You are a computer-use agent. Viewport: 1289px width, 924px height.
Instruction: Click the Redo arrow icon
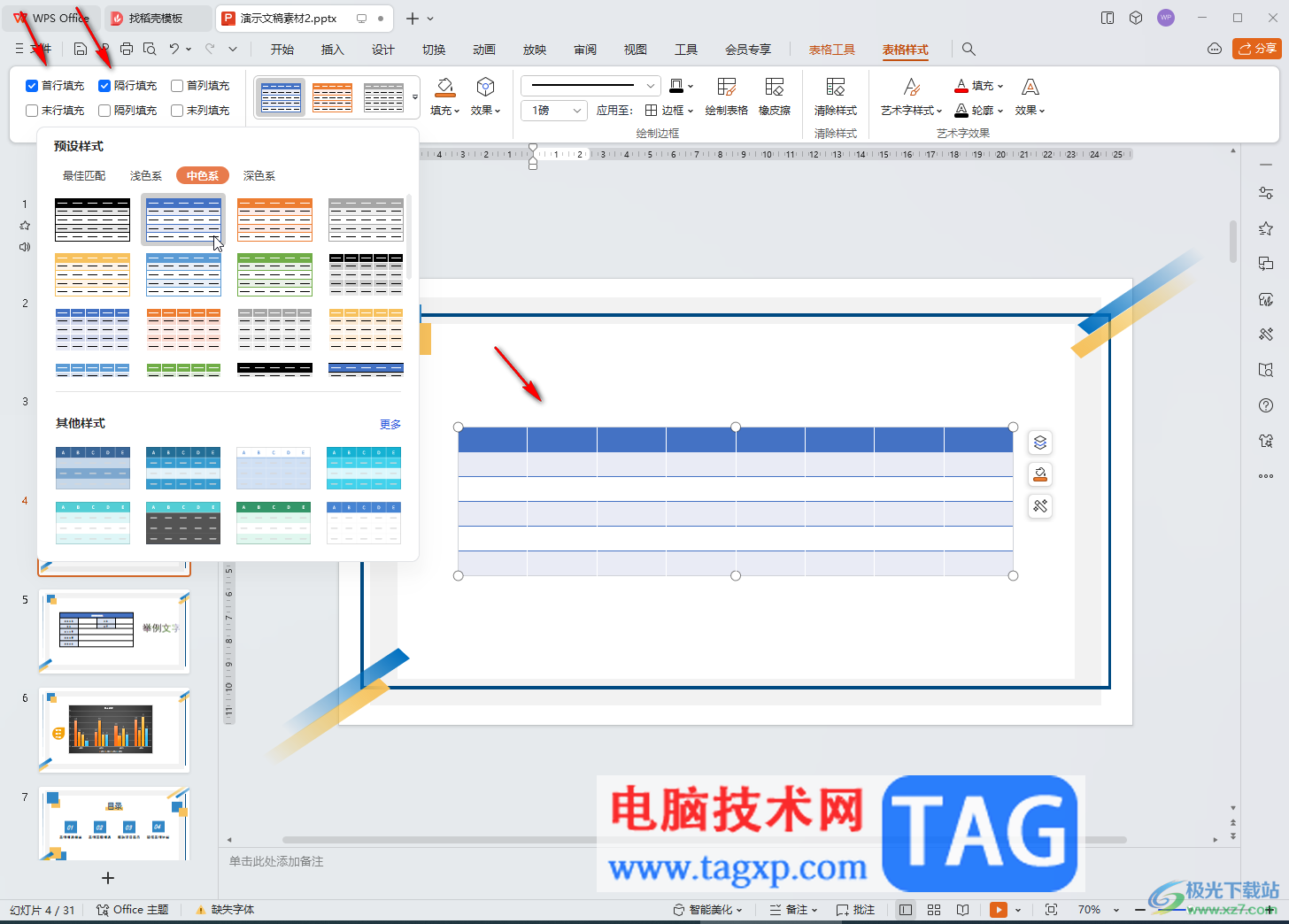point(210,49)
